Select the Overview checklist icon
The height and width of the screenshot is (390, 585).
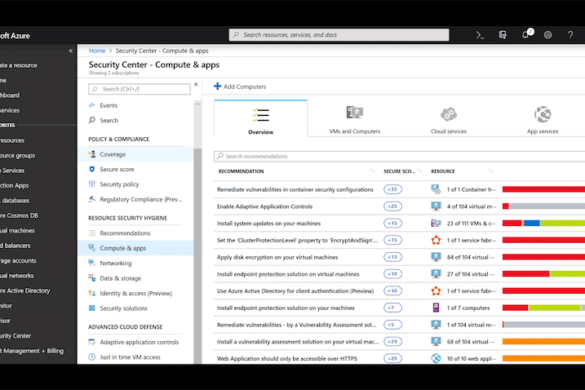(260, 115)
